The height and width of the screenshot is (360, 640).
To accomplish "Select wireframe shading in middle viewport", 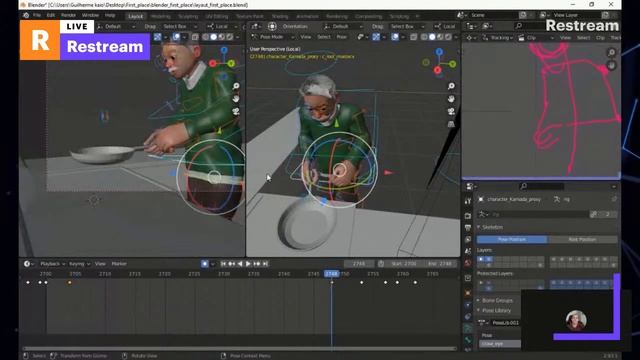I will (424, 37).
